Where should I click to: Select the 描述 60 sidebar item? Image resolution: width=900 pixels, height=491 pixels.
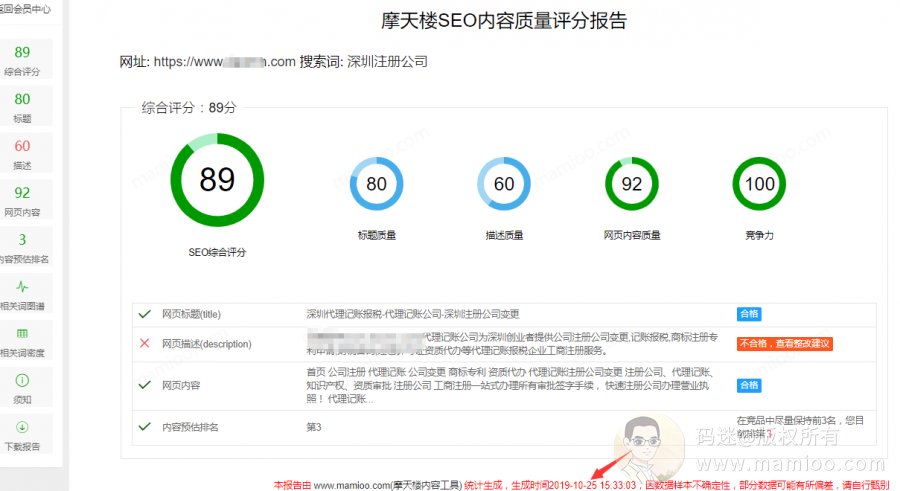tap(22, 153)
